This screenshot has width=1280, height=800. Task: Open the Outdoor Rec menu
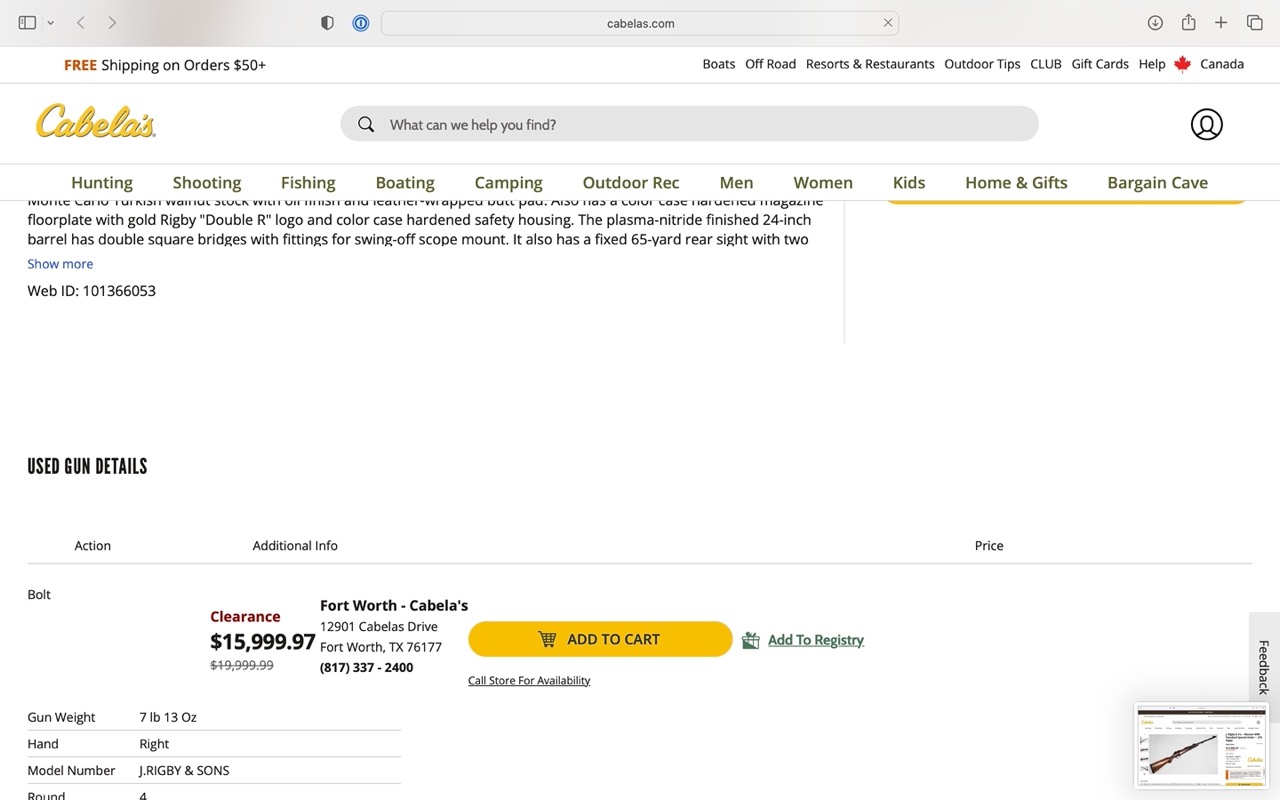coord(631,182)
